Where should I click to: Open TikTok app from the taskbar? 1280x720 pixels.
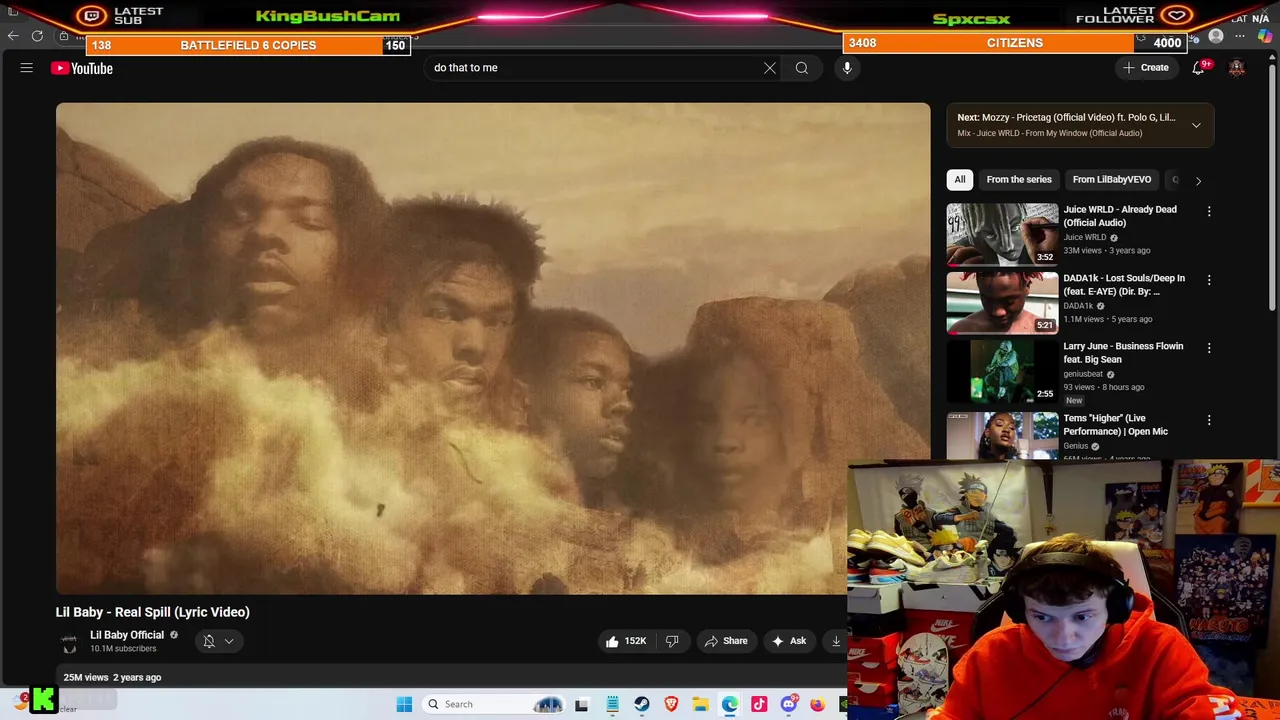(x=759, y=704)
